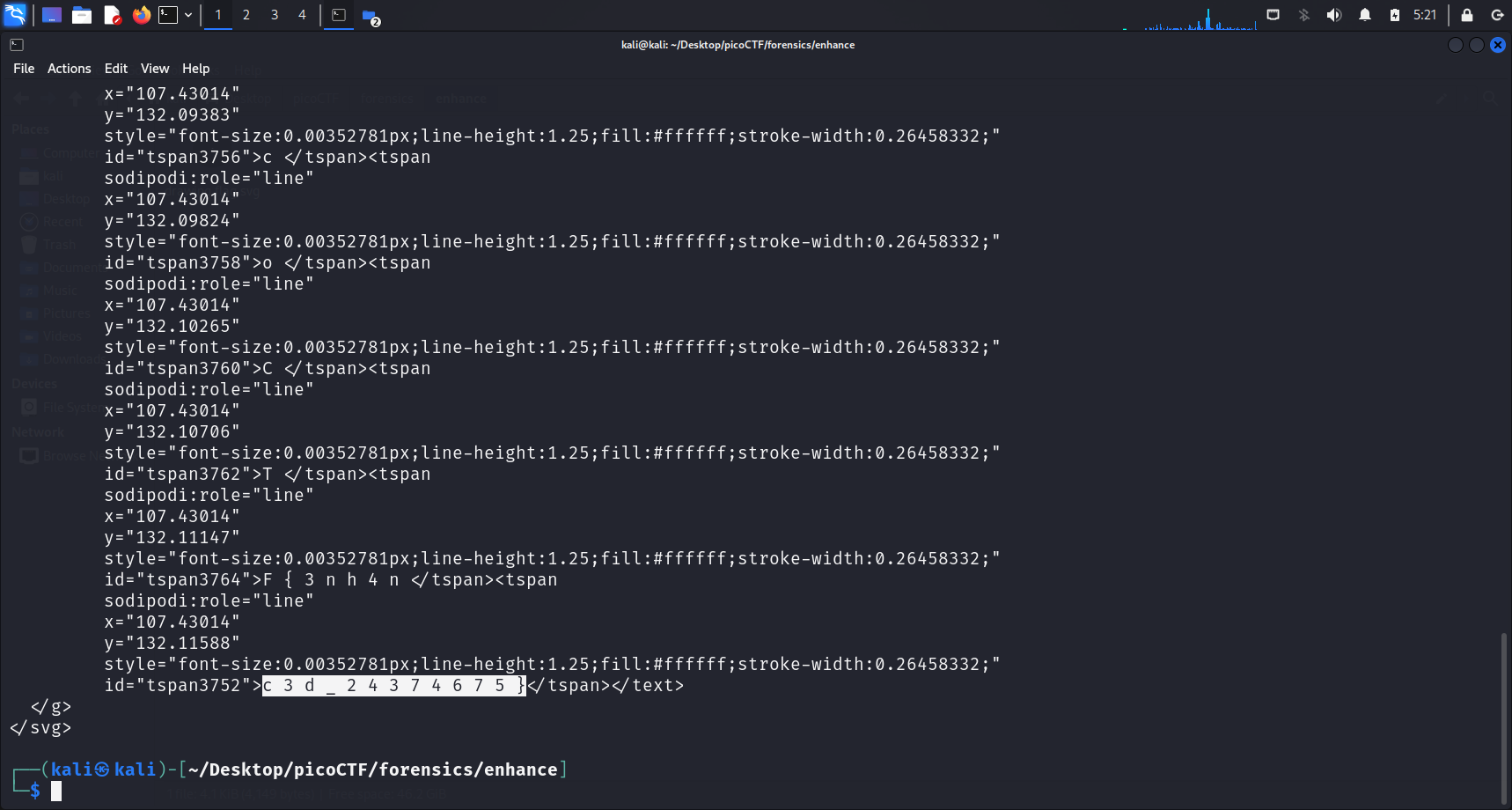The width and height of the screenshot is (1512, 810).
Task: Open the Actions menu
Action: [69, 69]
